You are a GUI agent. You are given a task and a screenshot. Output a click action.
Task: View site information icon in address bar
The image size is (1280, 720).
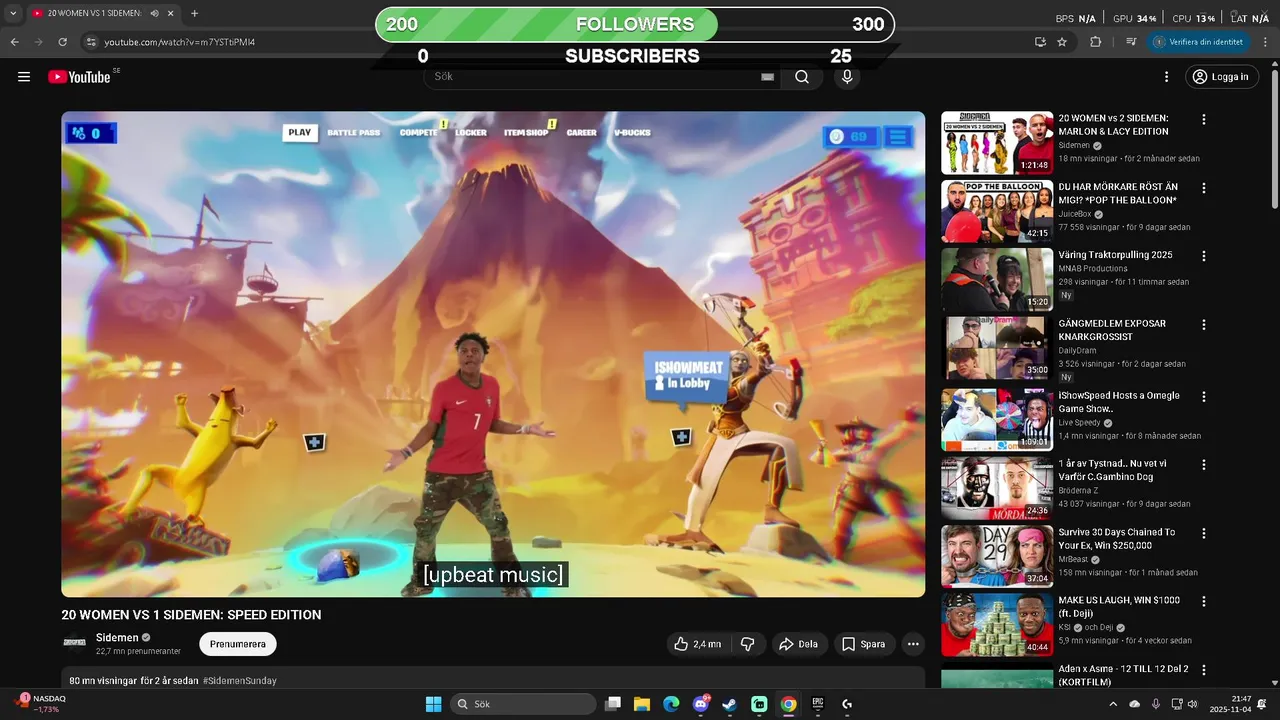pyautogui.click(x=91, y=42)
